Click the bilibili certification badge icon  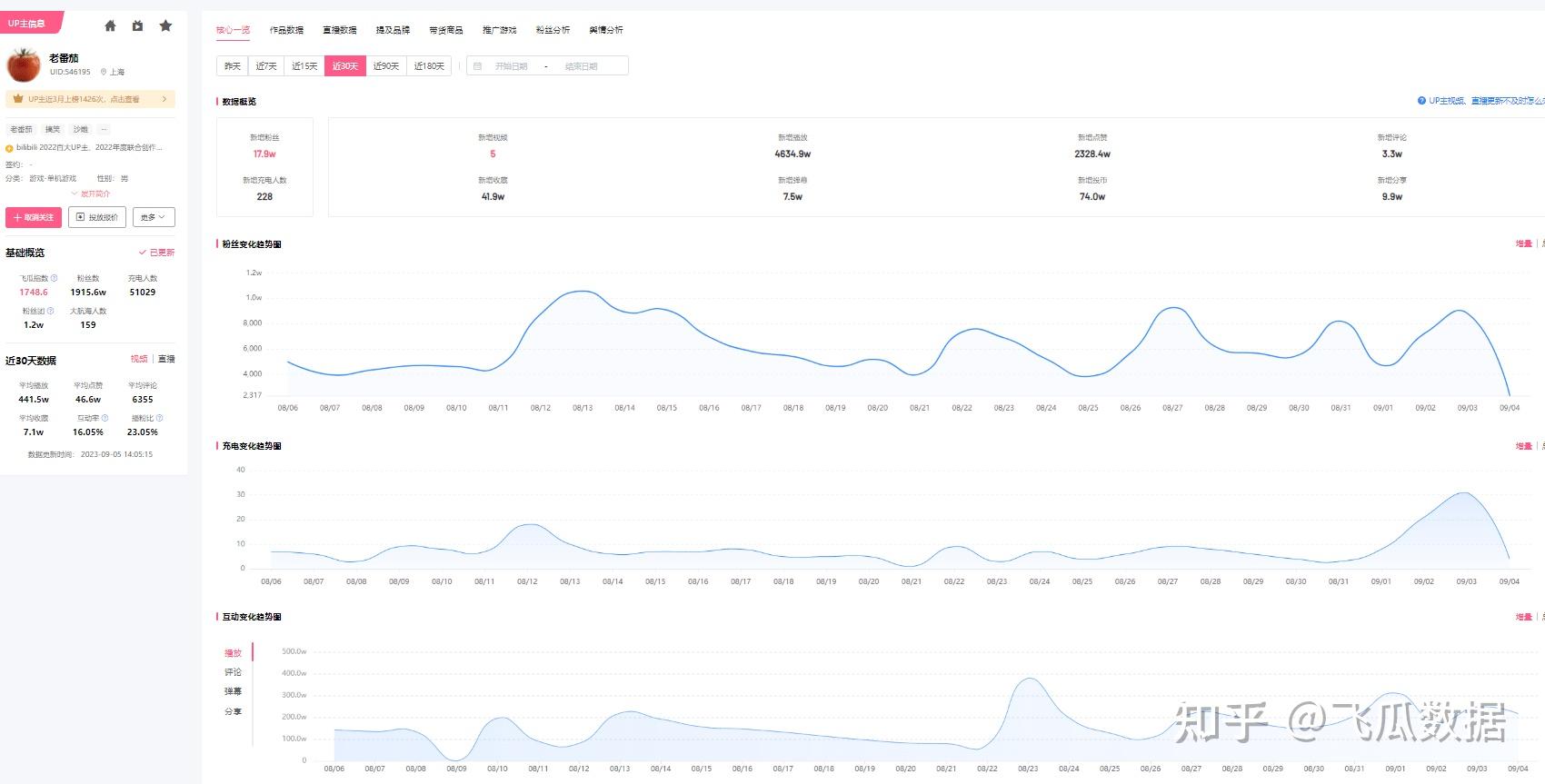click(x=9, y=148)
